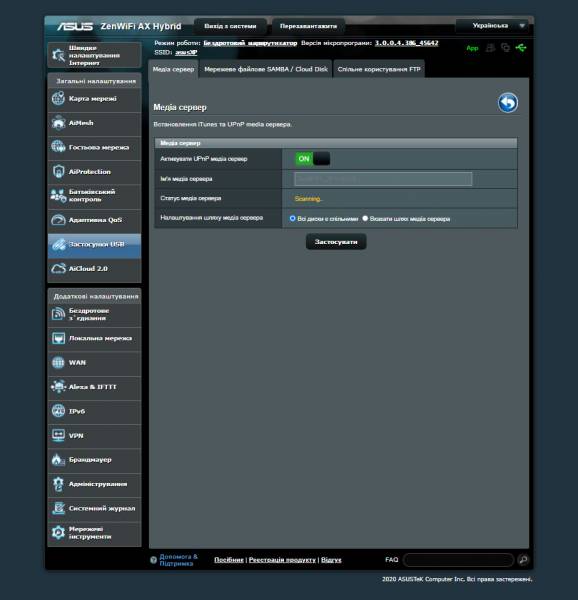Open Реєстрація продукту registration link
Screen dimensions: 578x600
pyautogui.click(x=282, y=560)
